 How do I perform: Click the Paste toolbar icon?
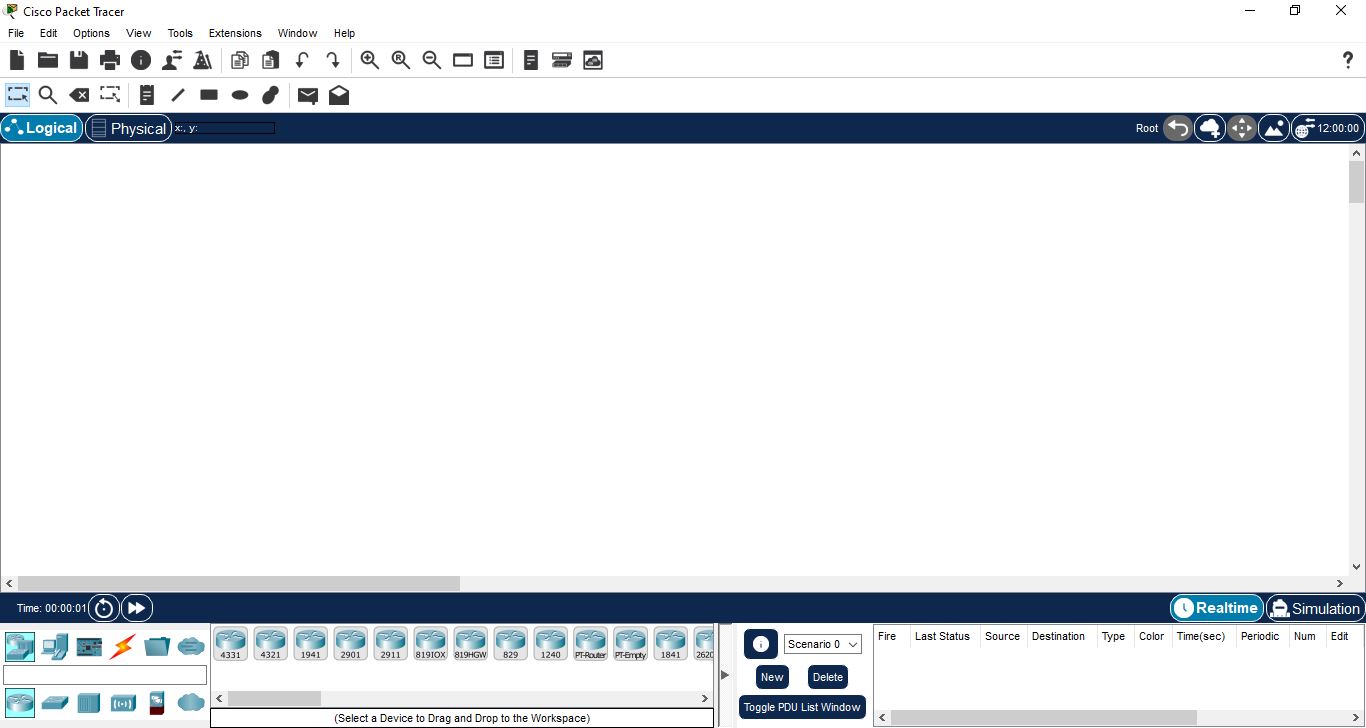[x=270, y=60]
